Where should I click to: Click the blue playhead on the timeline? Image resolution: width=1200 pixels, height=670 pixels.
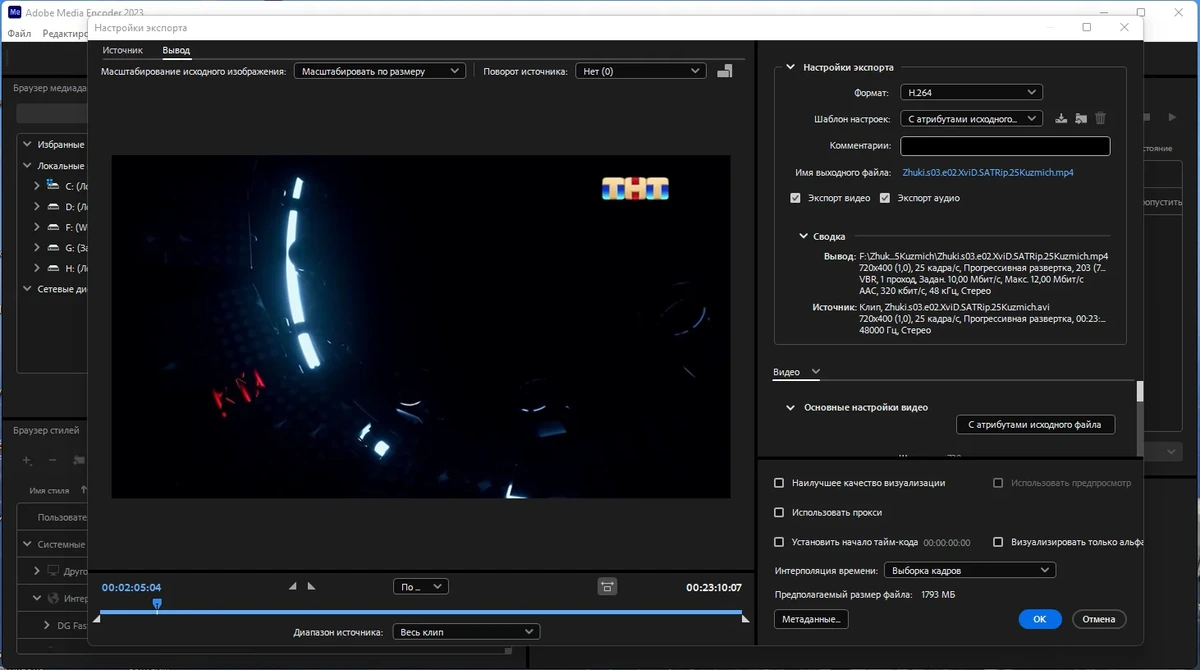point(157,603)
